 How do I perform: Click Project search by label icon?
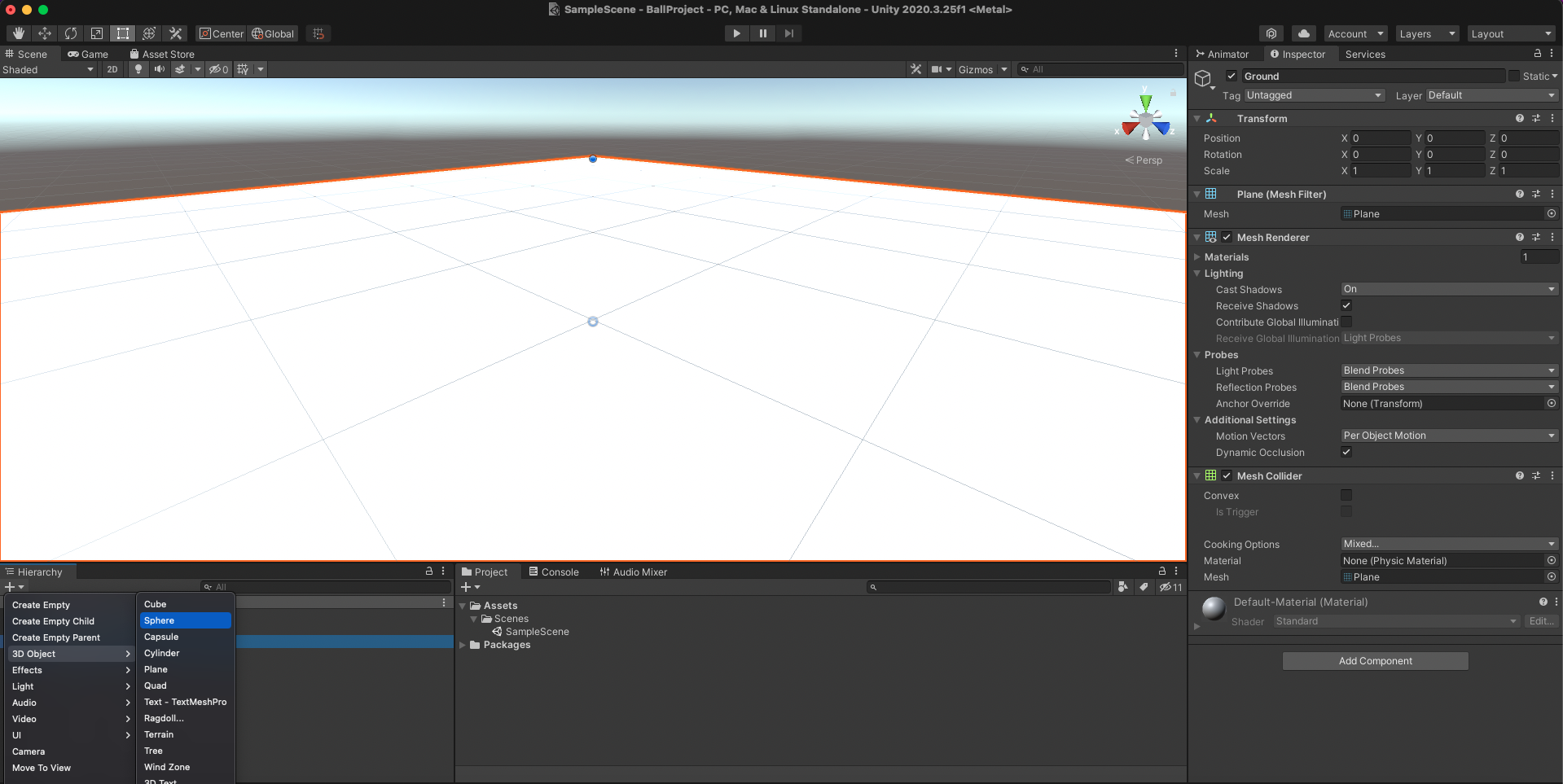pos(1144,586)
